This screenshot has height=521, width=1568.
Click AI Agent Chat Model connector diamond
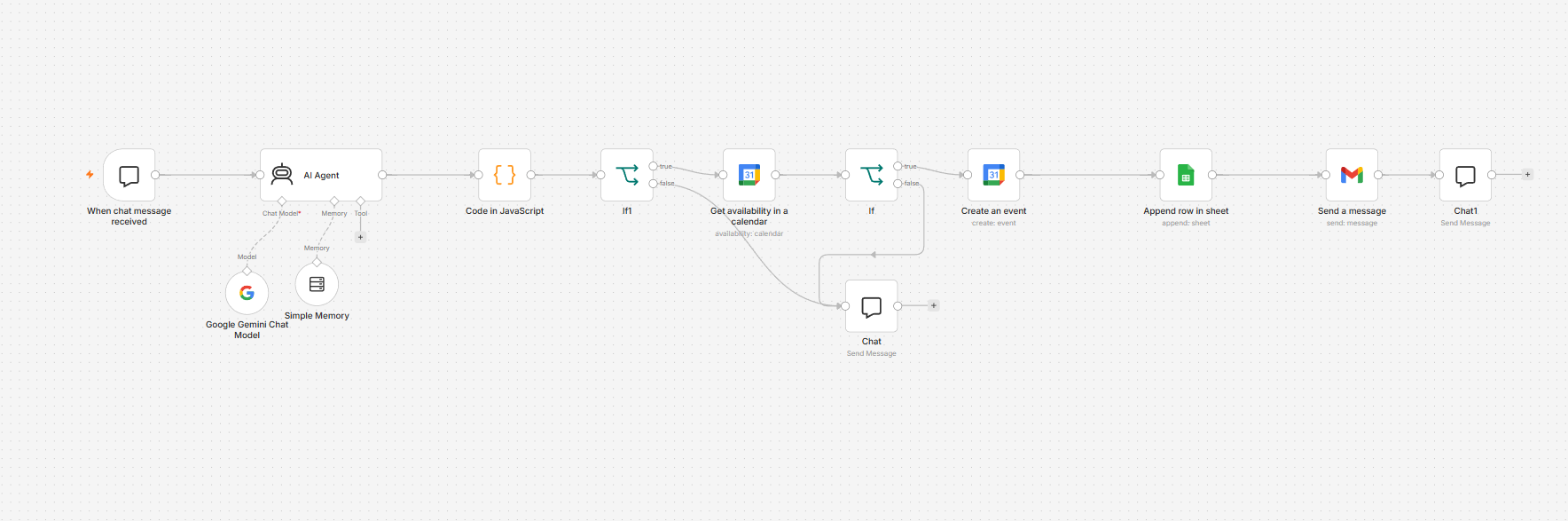(282, 201)
